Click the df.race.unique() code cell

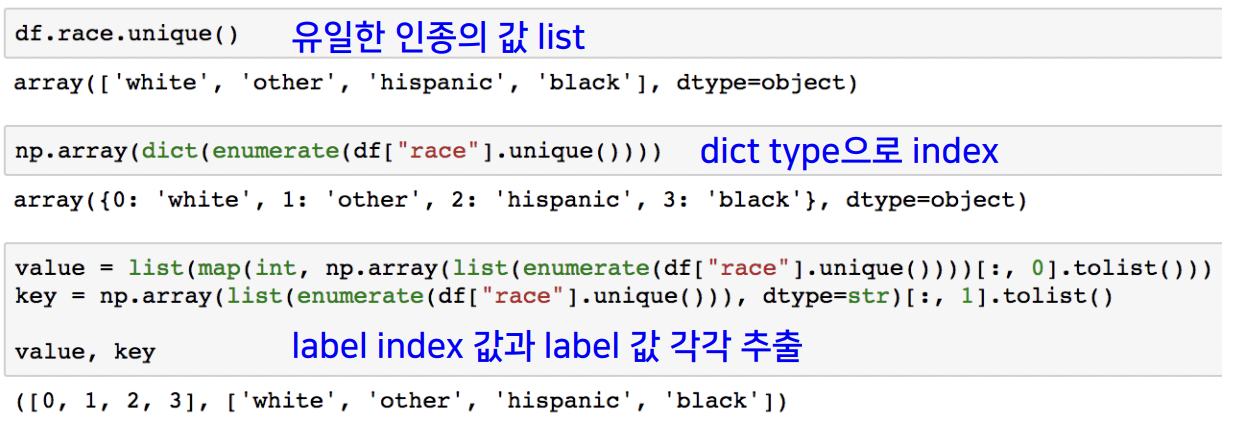tap(612, 36)
